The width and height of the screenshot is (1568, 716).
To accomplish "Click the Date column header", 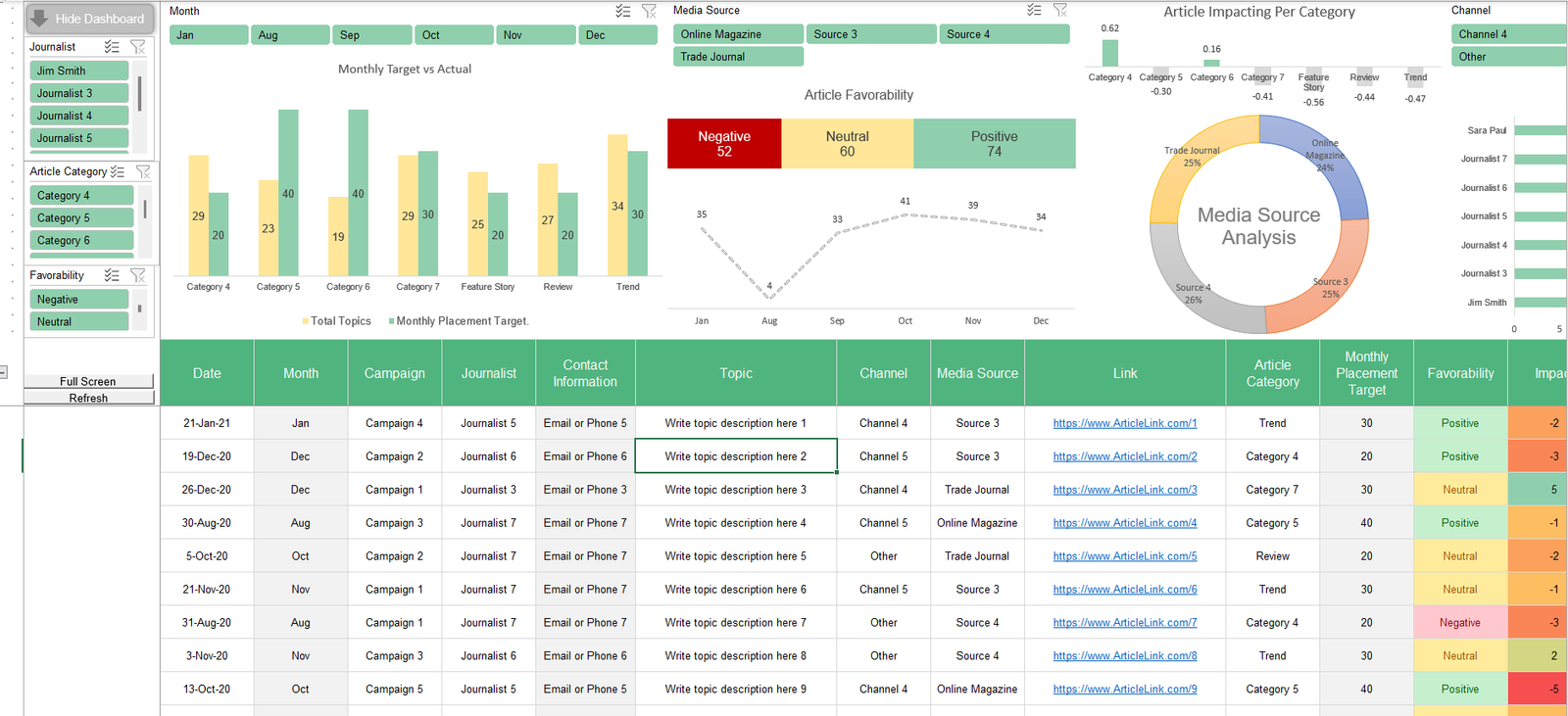I will tap(207, 373).
